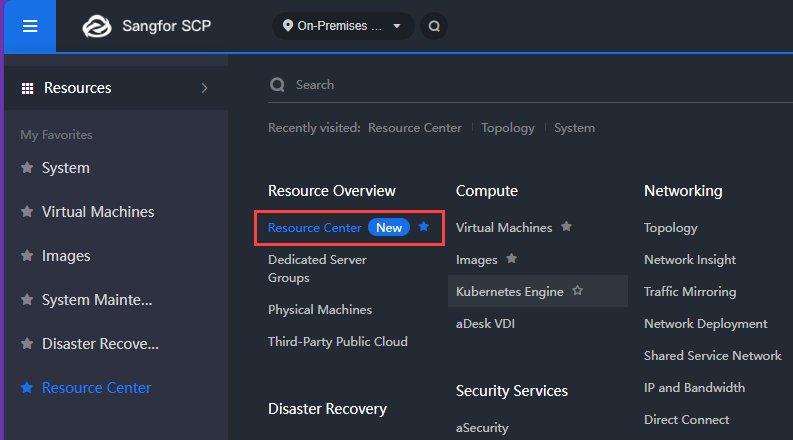793x440 pixels.
Task: Open Network Deployment
Action: click(x=706, y=324)
